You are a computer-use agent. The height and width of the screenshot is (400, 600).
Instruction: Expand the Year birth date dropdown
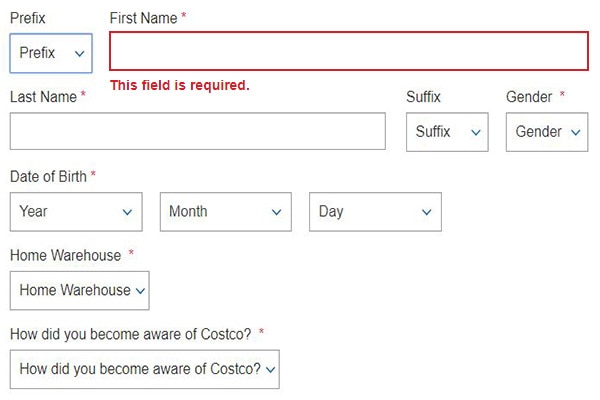point(76,212)
